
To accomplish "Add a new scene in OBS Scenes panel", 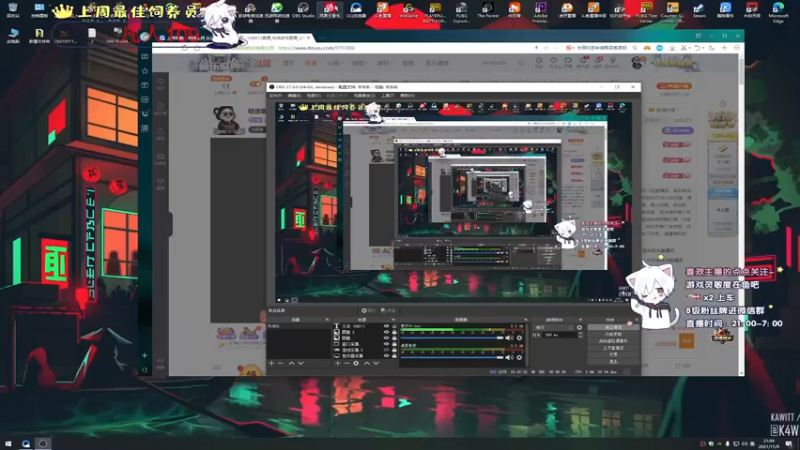I will 272,363.
